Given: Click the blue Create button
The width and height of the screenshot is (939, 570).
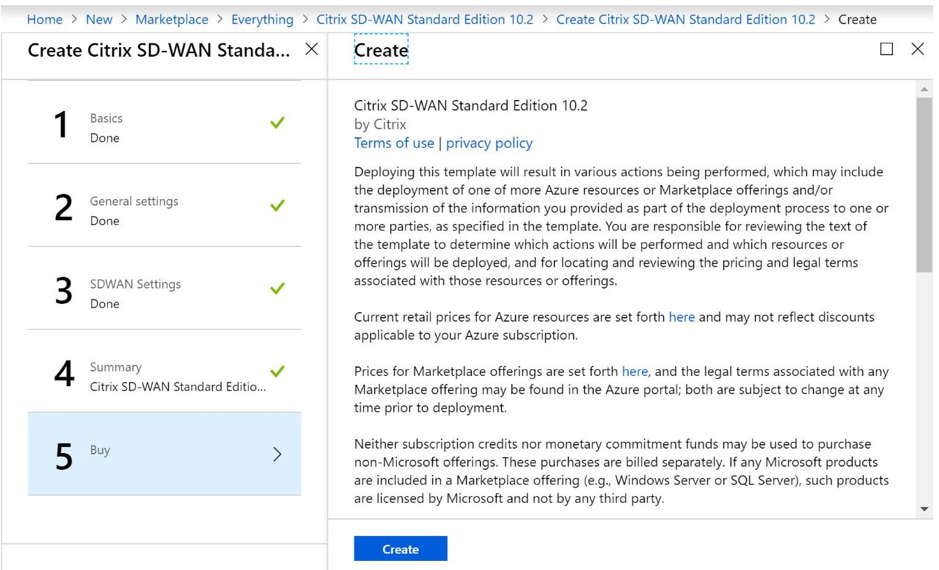Looking at the screenshot, I should (400, 548).
